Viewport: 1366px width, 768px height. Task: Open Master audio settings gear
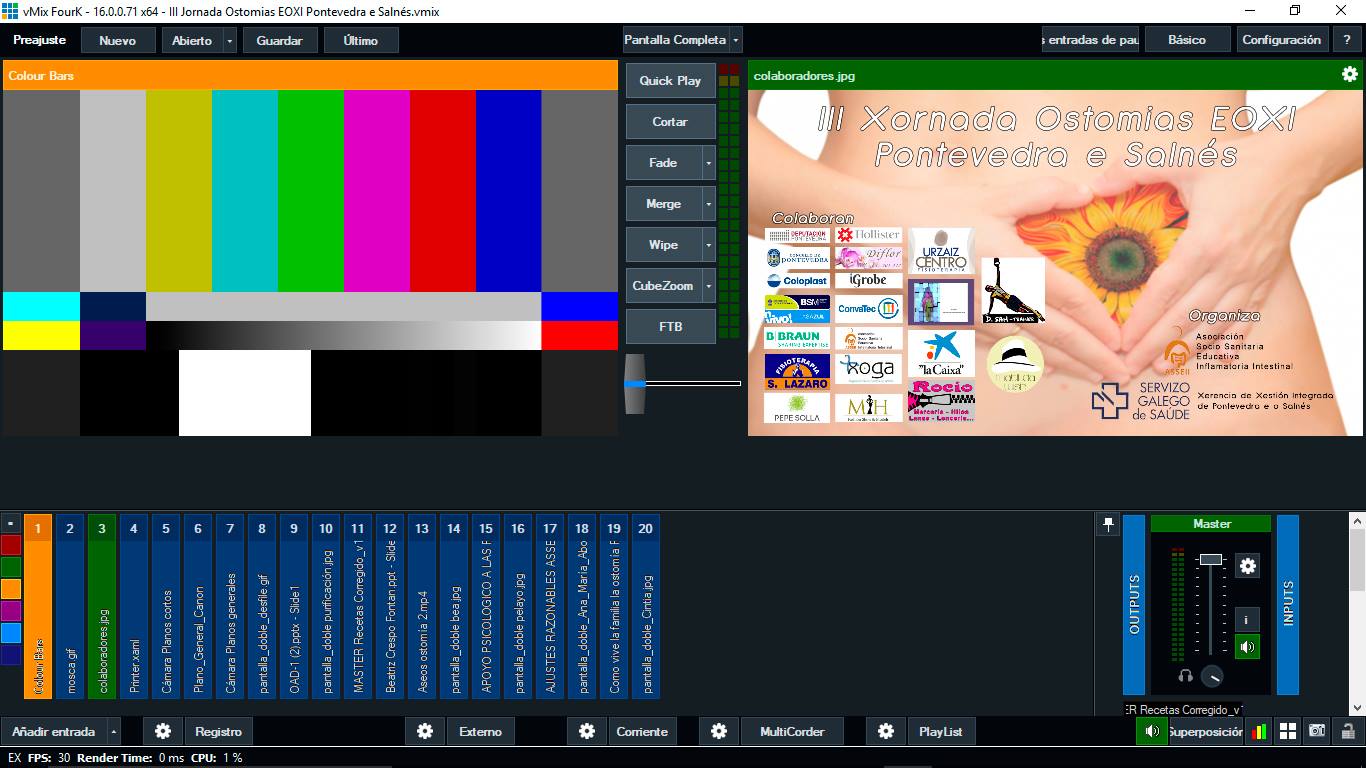(1247, 566)
